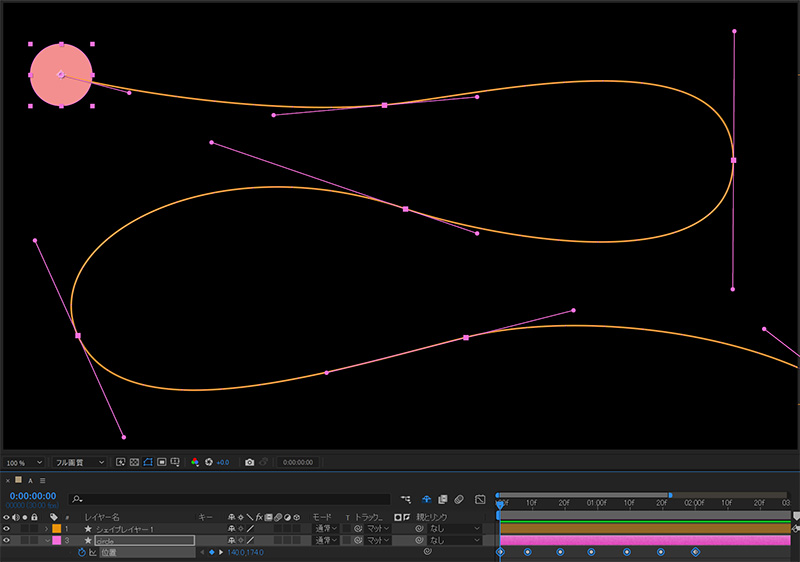Click the position stopwatch icon
This screenshot has width=800, height=562.
[x=81, y=552]
